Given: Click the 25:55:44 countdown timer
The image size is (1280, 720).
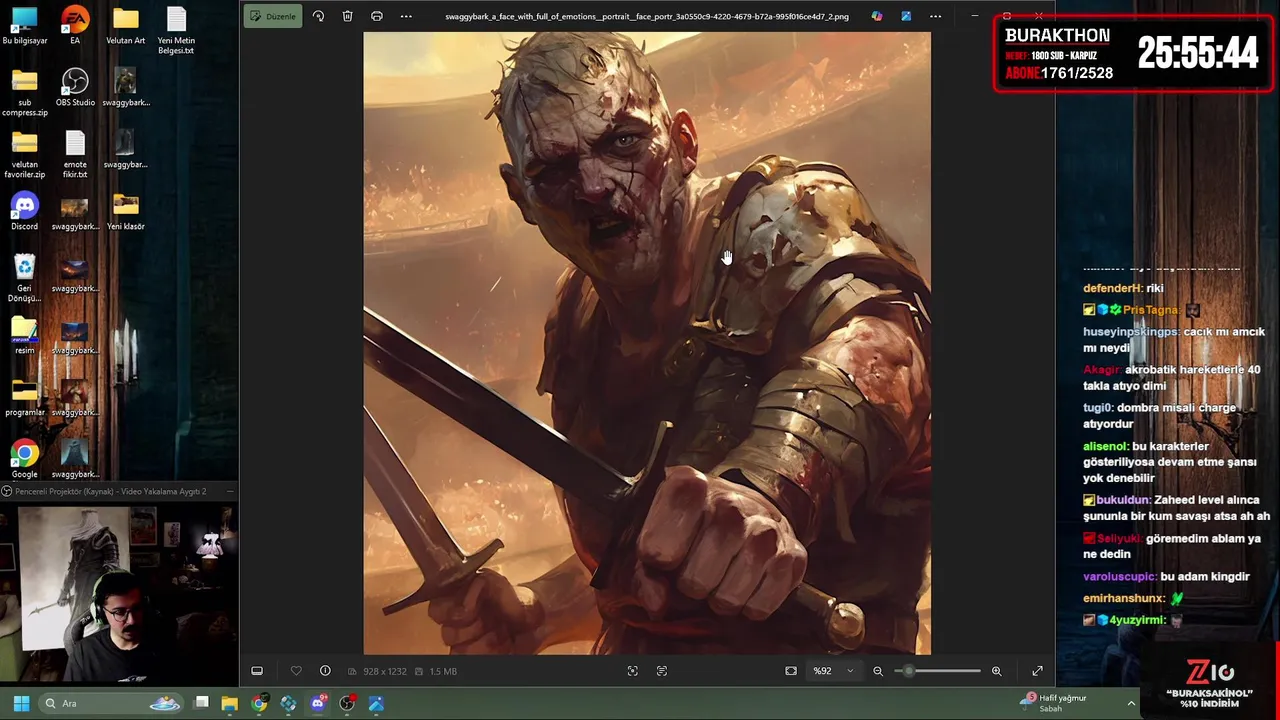Looking at the screenshot, I should tap(1198, 53).
